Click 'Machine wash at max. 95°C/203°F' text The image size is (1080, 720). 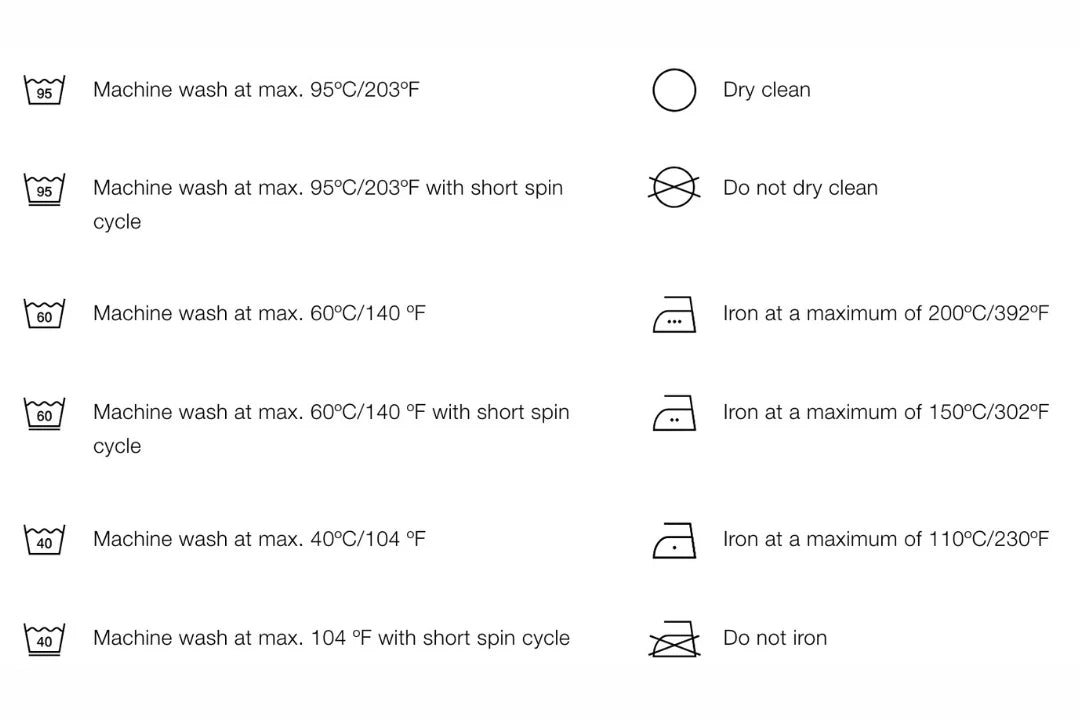256,90
